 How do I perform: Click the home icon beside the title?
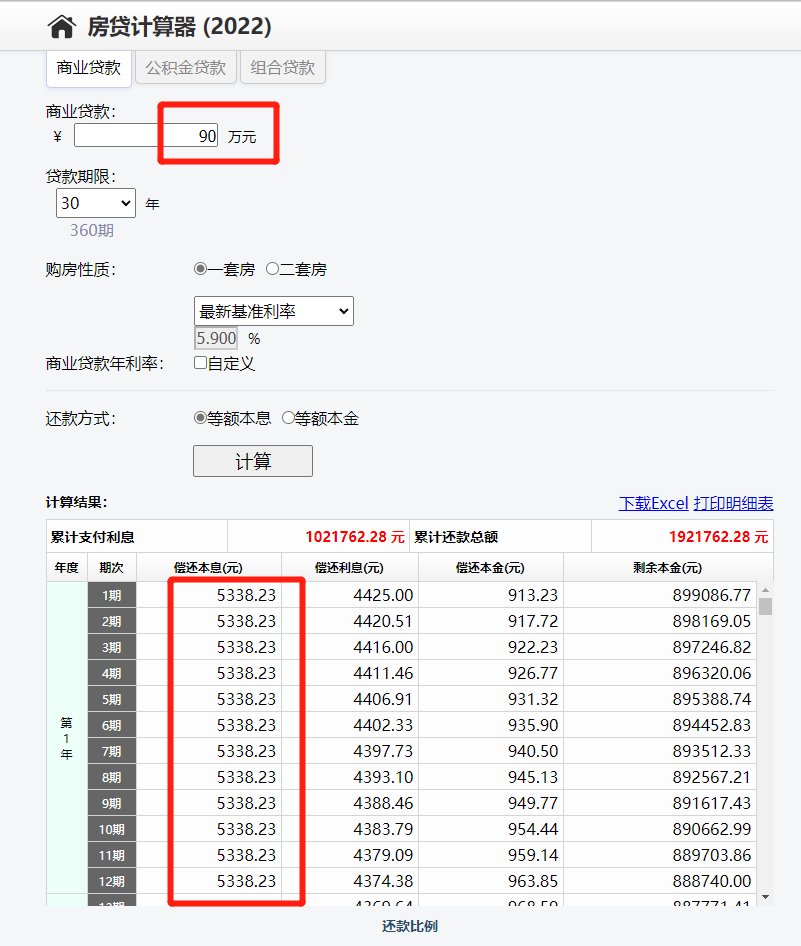(62, 27)
